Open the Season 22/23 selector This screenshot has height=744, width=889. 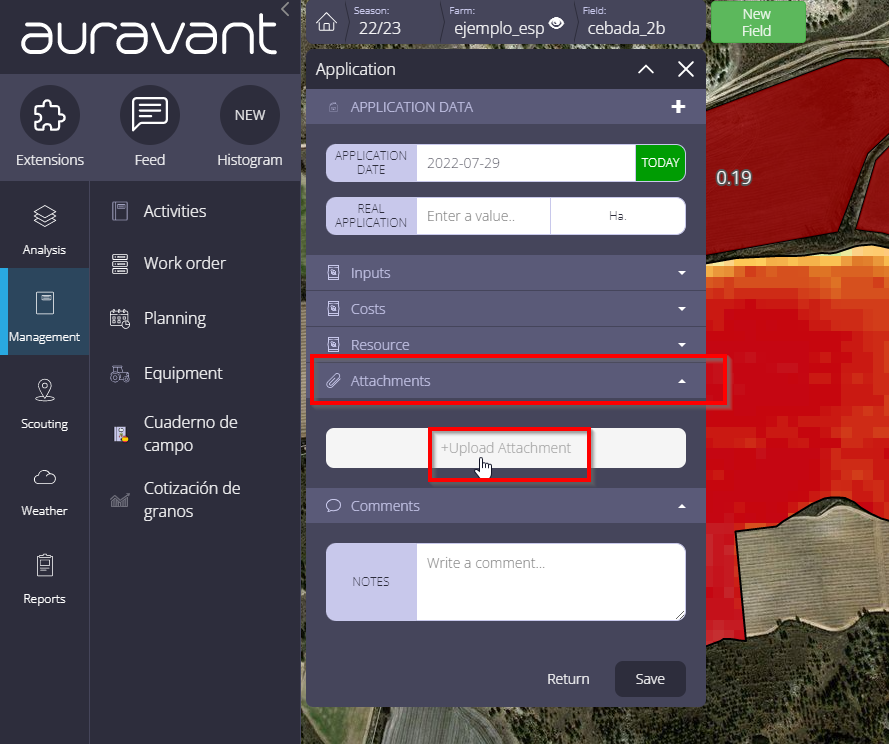(x=380, y=22)
